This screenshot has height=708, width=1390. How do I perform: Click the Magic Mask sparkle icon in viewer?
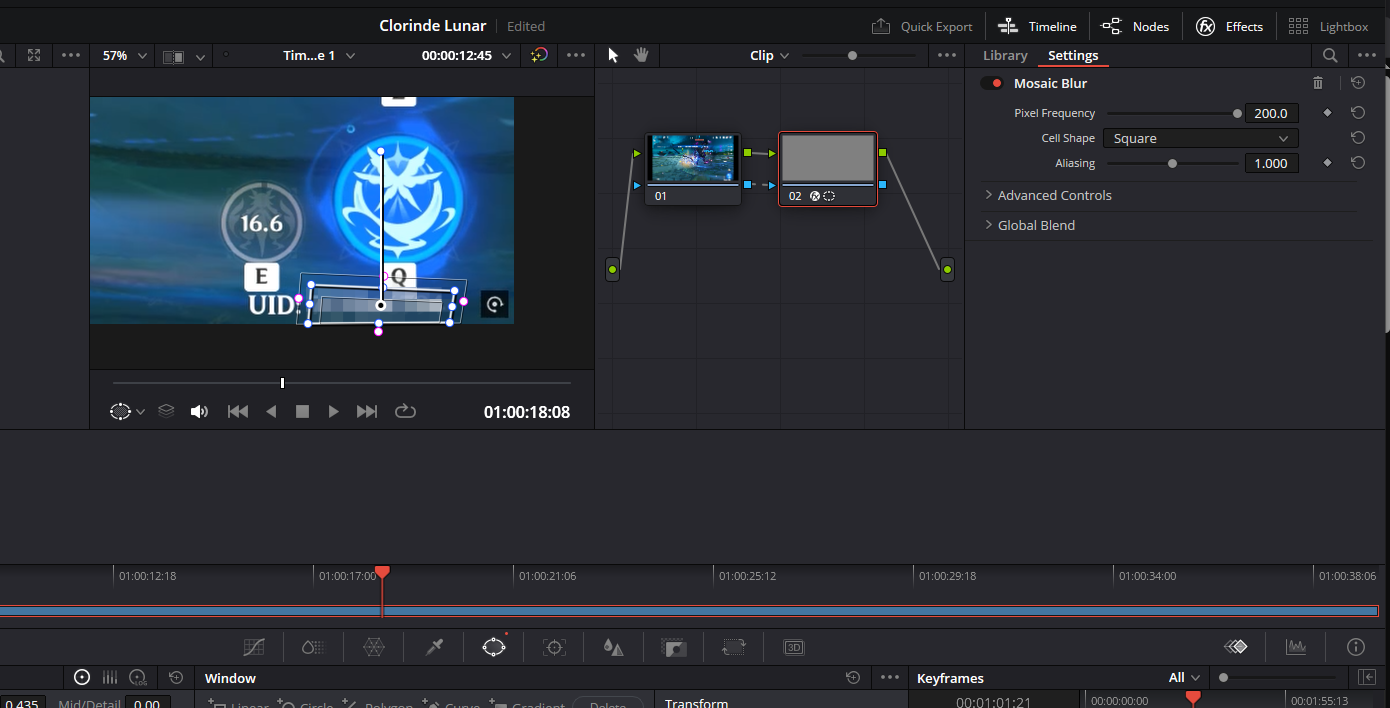pos(539,55)
